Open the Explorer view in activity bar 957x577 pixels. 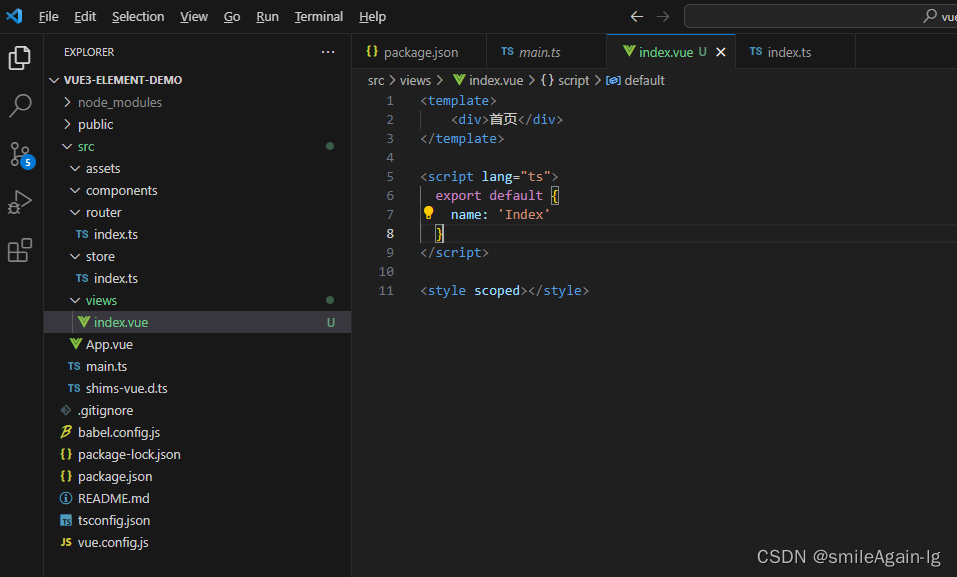20,58
